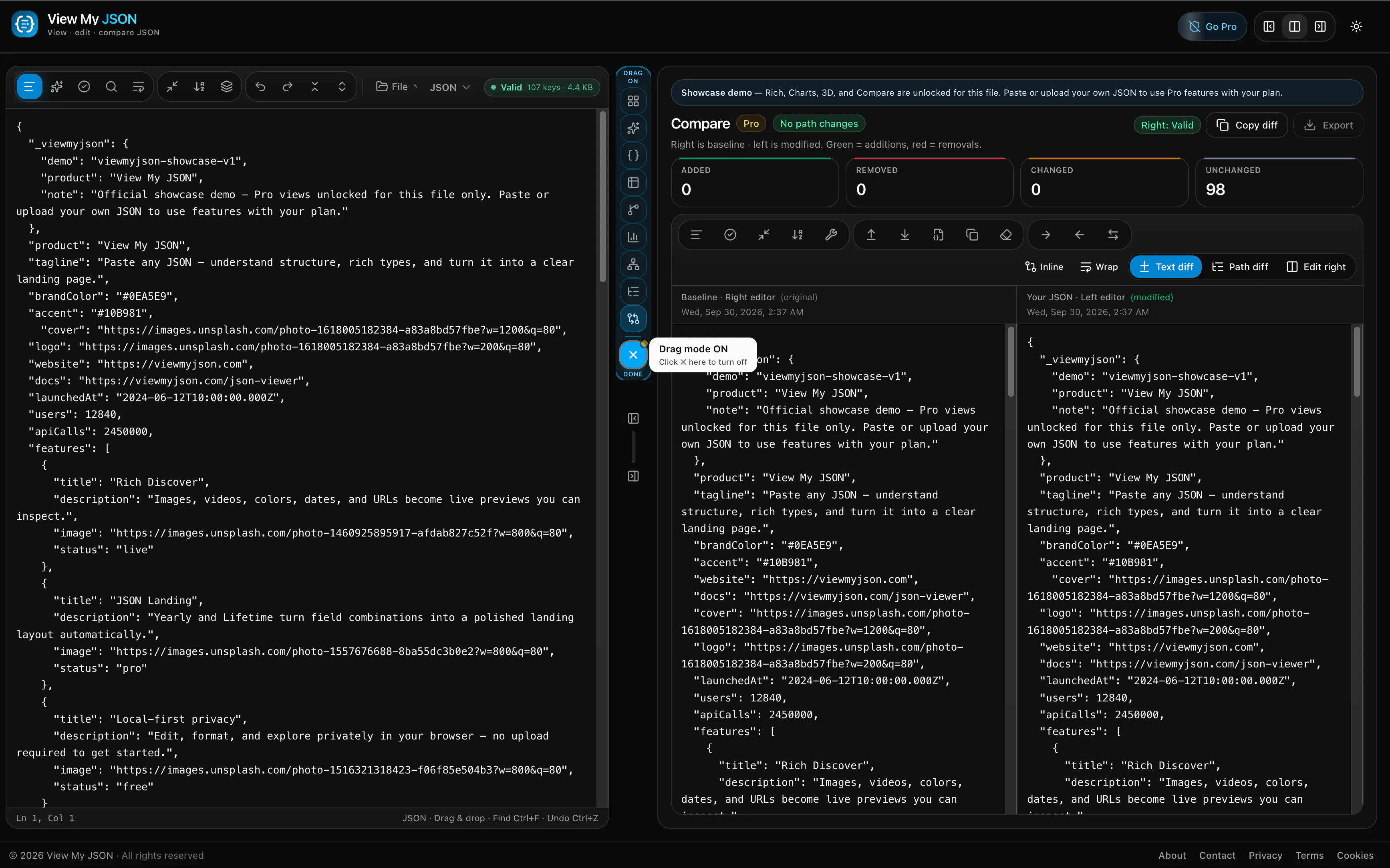Image resolution: width=1390 pixels, height=868 pixels.
Task: Click the eraser clear icon in the compare toolbar
Action: click(1006, 235)
